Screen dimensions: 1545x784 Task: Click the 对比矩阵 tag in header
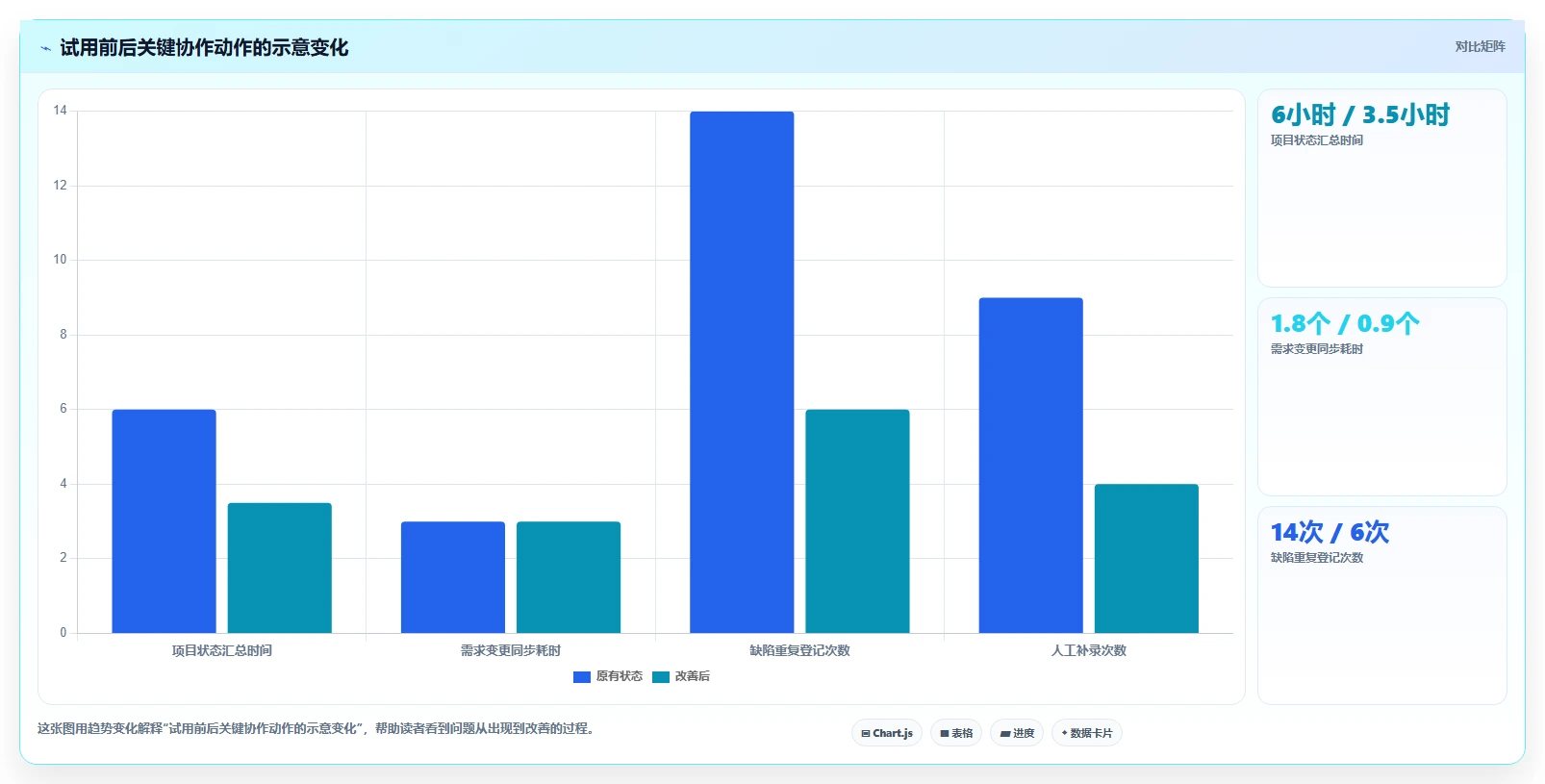click(x=1480, y=46)
